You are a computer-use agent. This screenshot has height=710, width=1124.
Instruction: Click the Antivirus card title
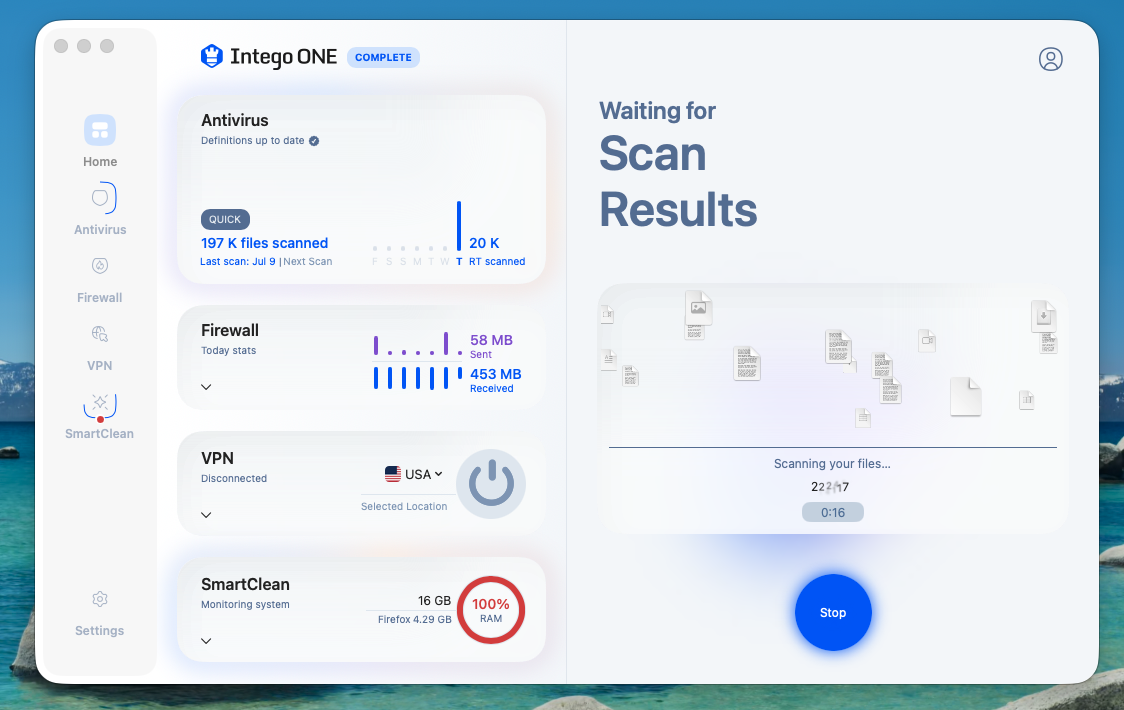[235, 120]
